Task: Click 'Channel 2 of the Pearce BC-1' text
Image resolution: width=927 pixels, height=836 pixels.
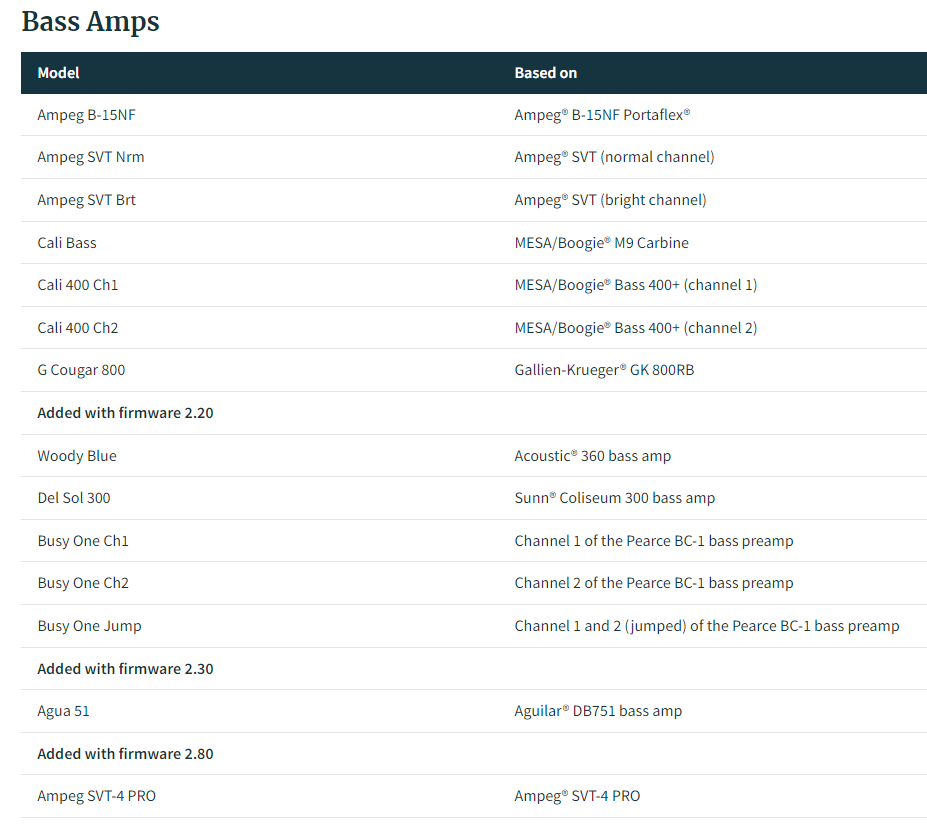Action: click(610, 583)
